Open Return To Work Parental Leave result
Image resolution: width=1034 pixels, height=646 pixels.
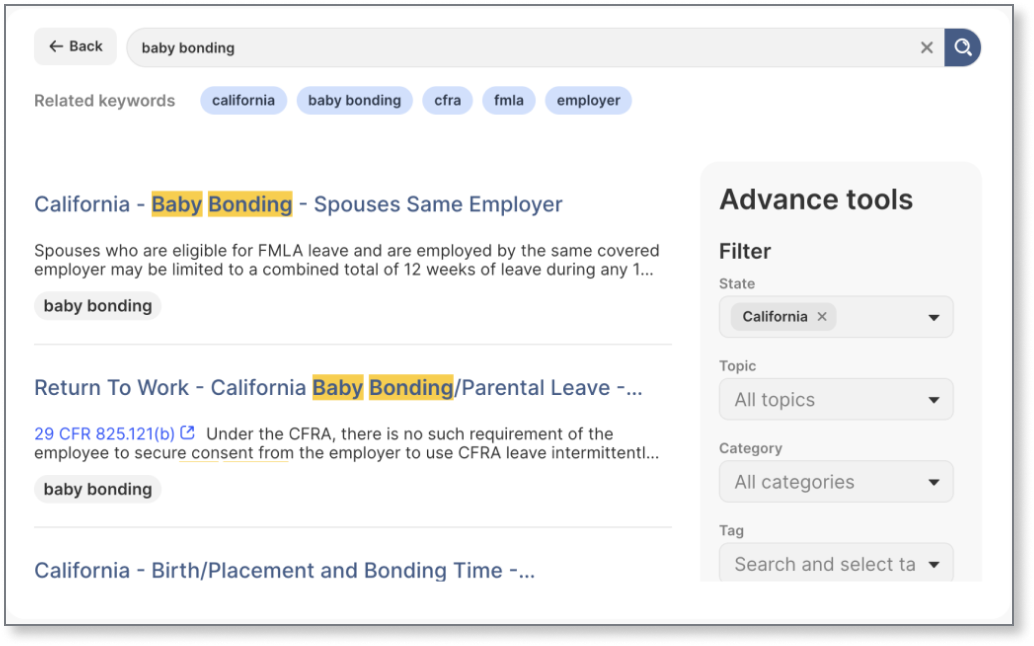[x=338, y=387]
